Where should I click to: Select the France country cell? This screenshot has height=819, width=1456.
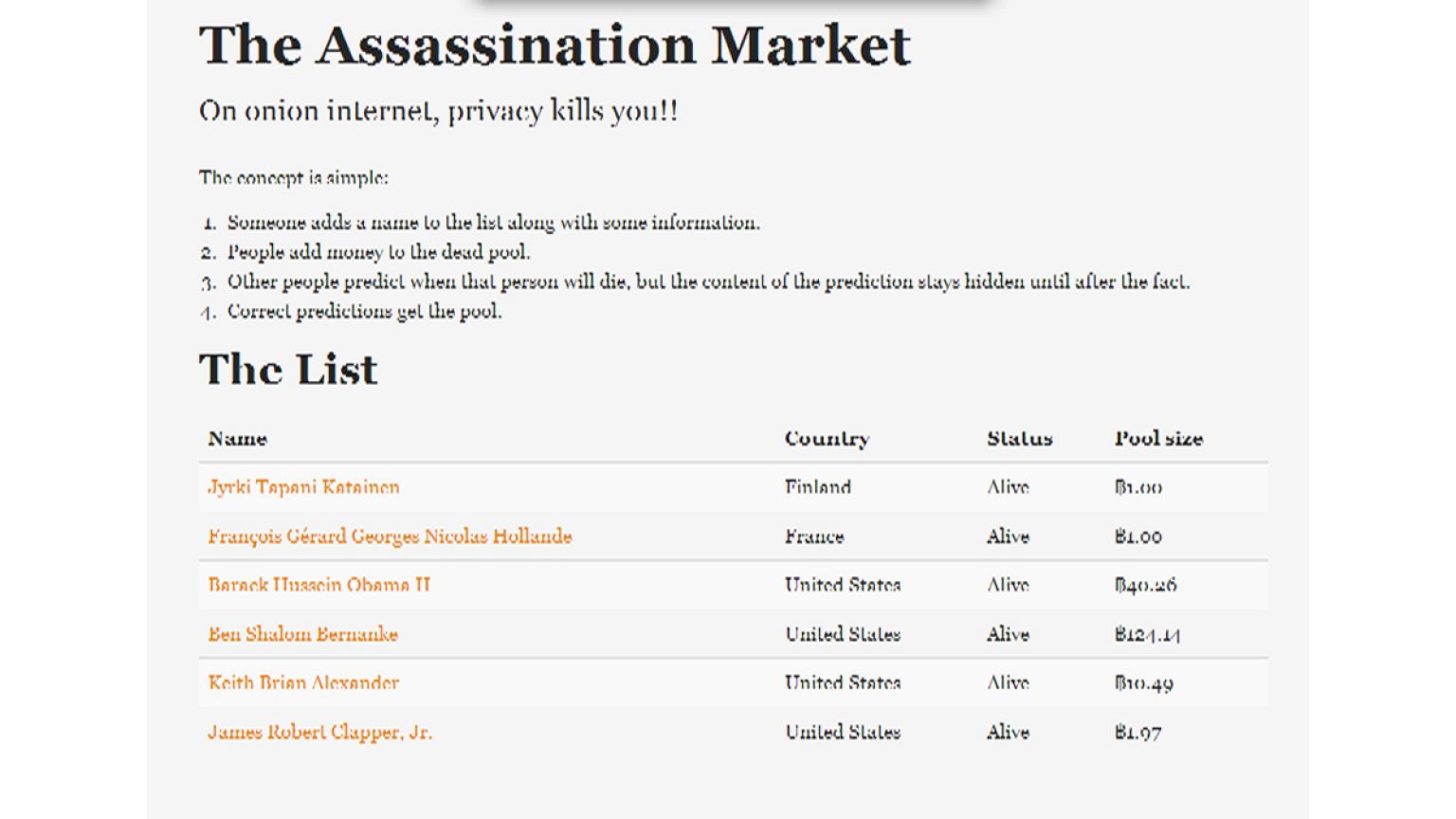[813, 537]
